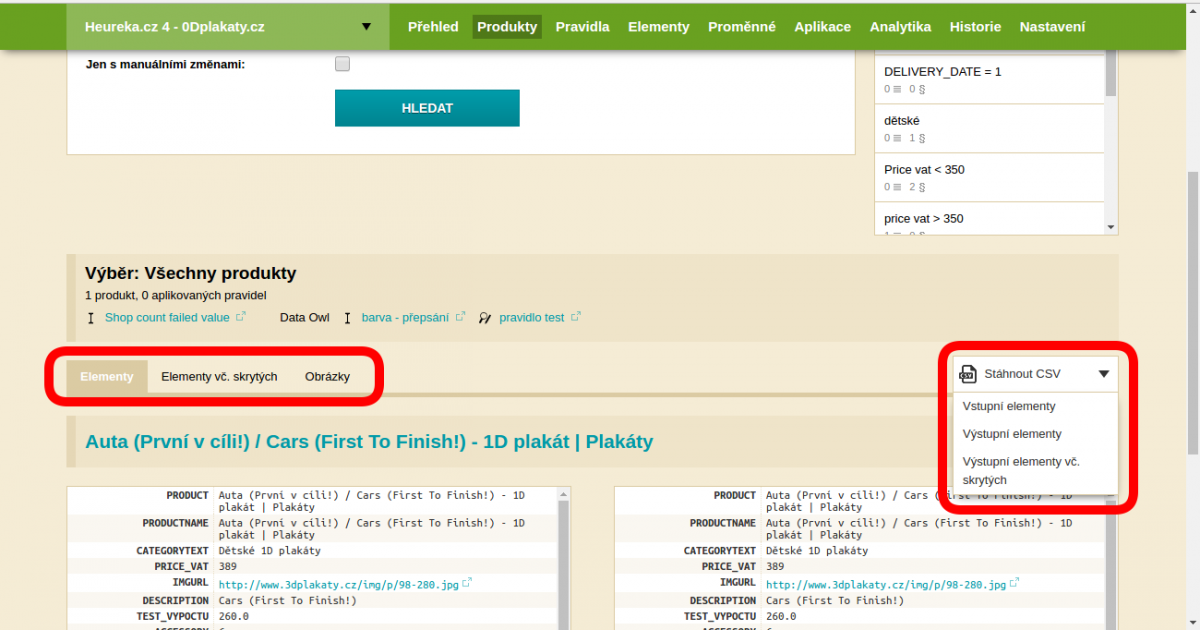Open the Produkty menu
Image resolution: width=1200 pixels, height=630 pixels.
[507, 27]
